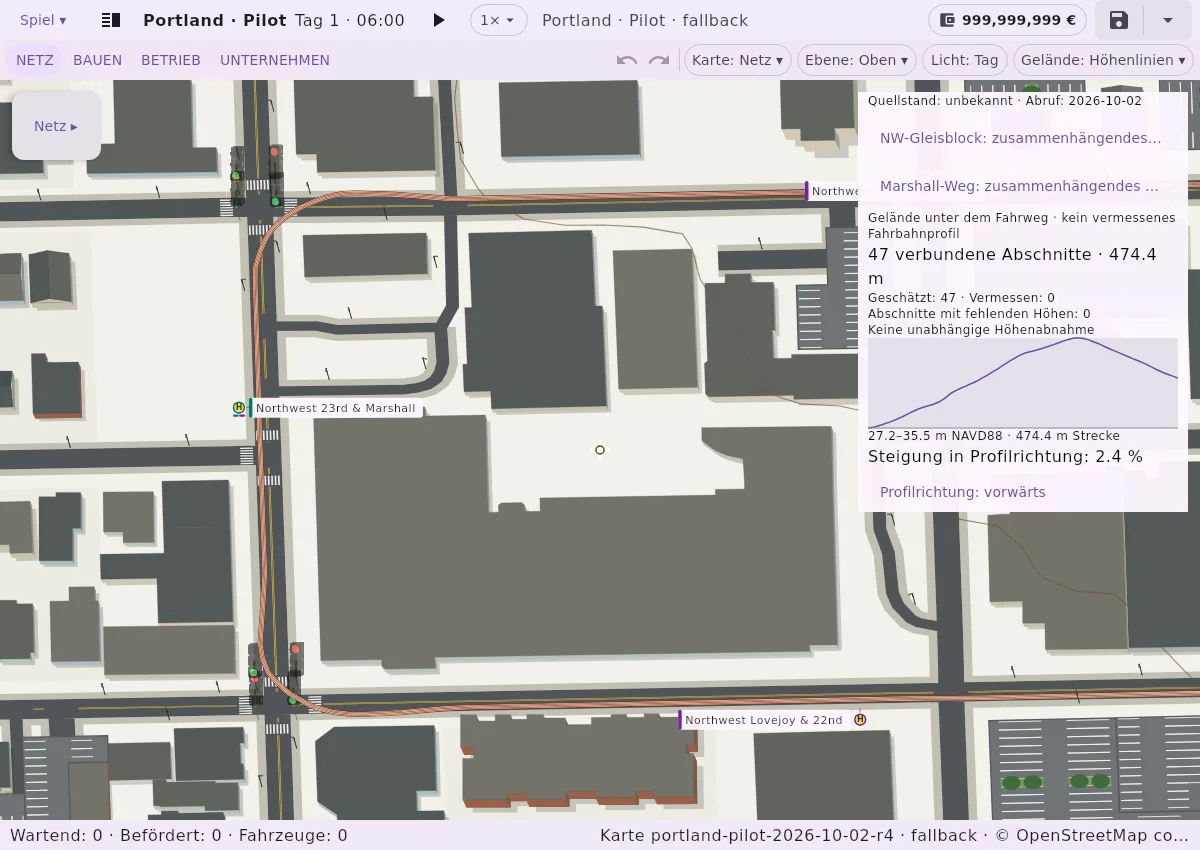Select the map center point marker
This screenshot has height=850, width=1200.
pyautogui.click(x=600, y=450)
